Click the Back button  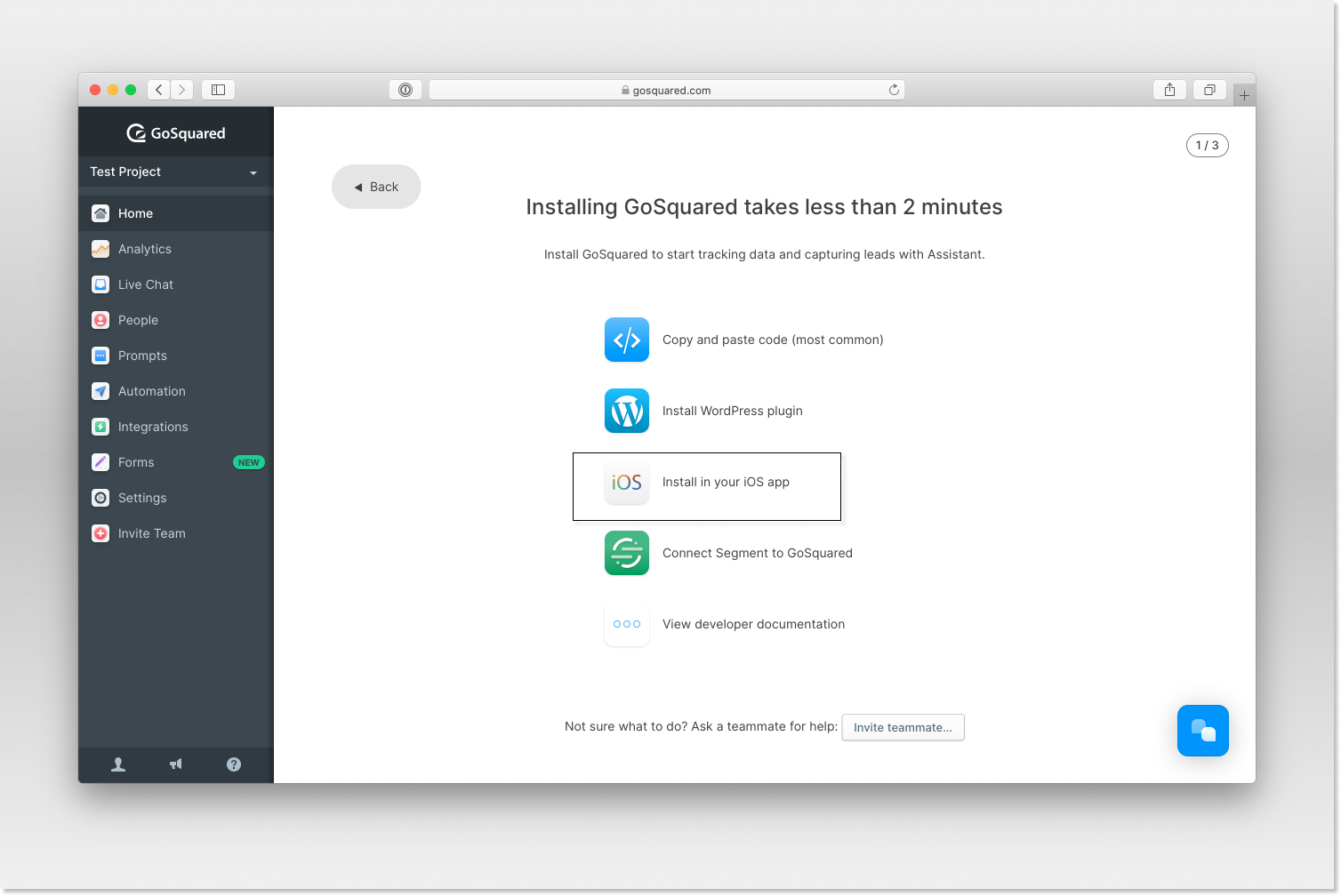click(376, 187)
